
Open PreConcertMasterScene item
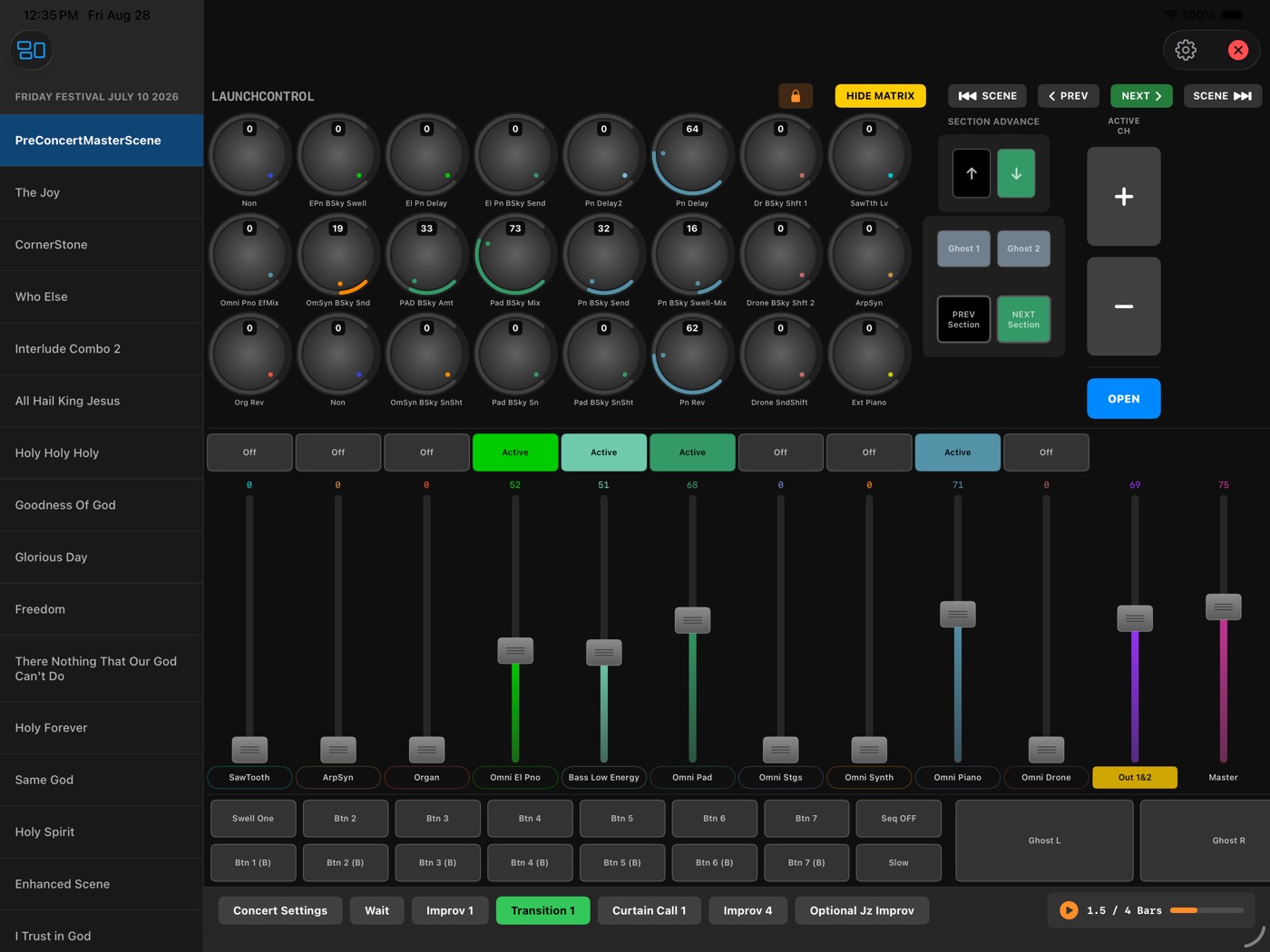coord(102,141)
